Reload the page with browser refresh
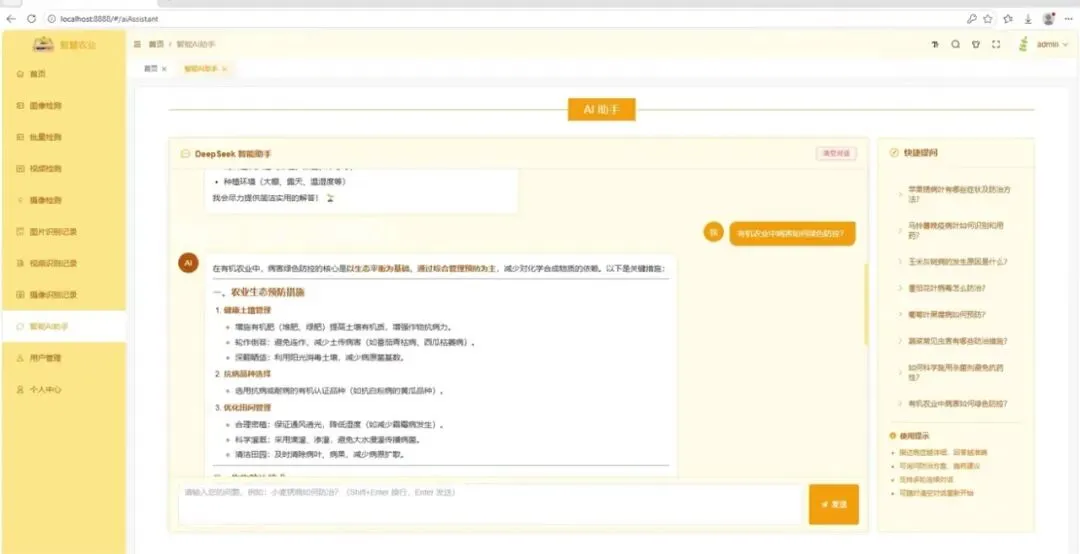The width and height of the screenshot is (1080, 554). (31, 19)
